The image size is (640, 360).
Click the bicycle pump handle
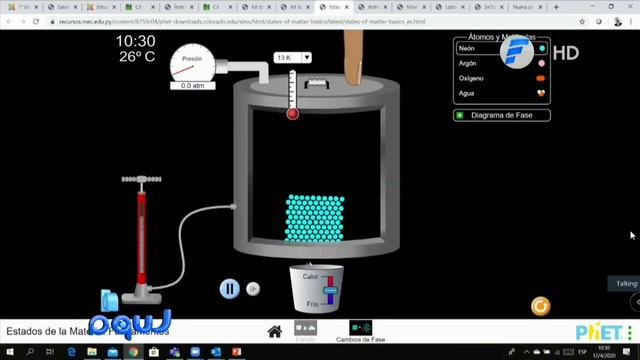[x=142, y=179]
